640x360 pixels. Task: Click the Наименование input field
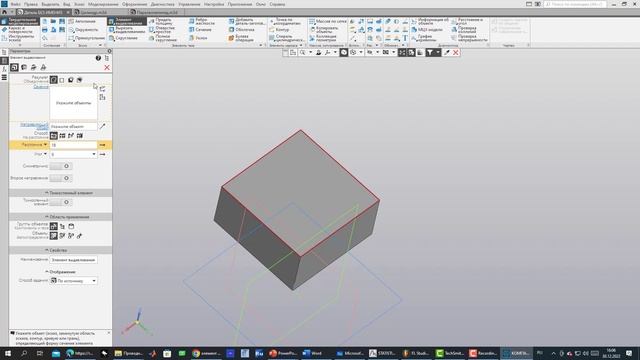click(73, 260)
